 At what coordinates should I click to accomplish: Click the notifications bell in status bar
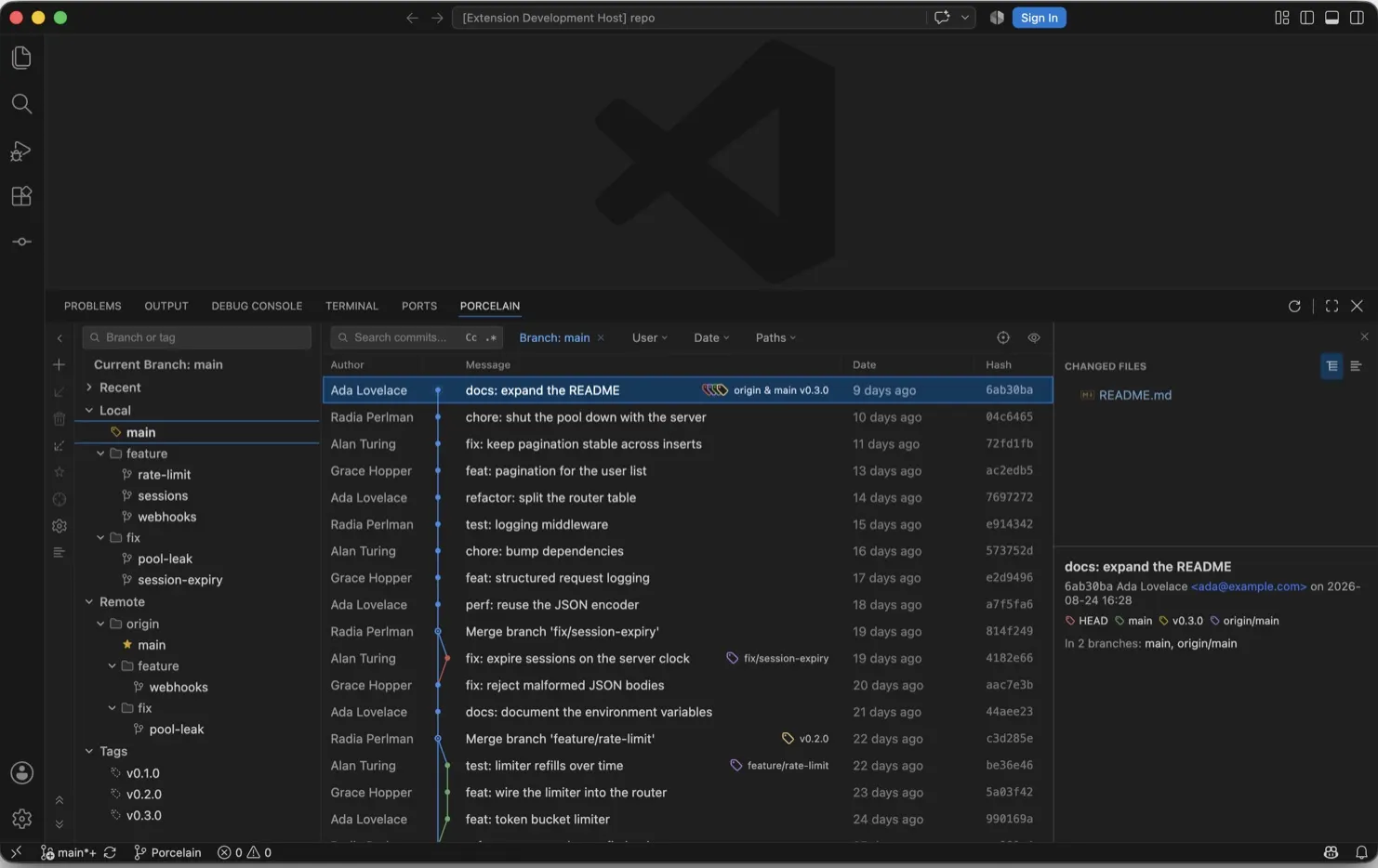(1361, 852)
